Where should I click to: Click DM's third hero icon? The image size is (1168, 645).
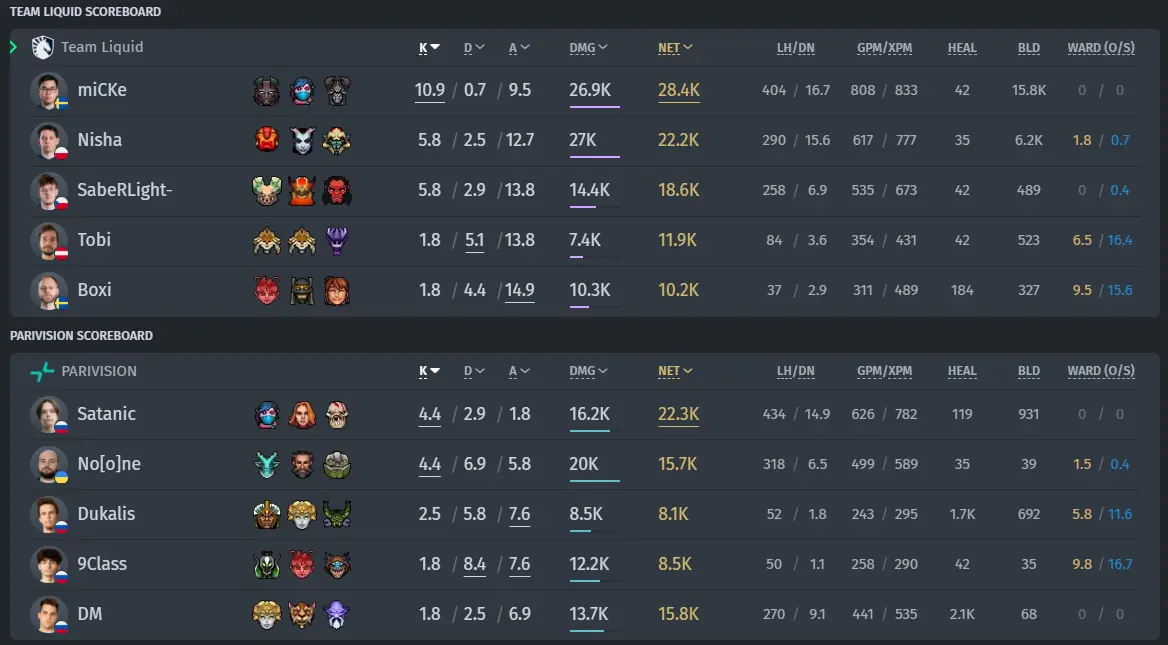[337, 614]
